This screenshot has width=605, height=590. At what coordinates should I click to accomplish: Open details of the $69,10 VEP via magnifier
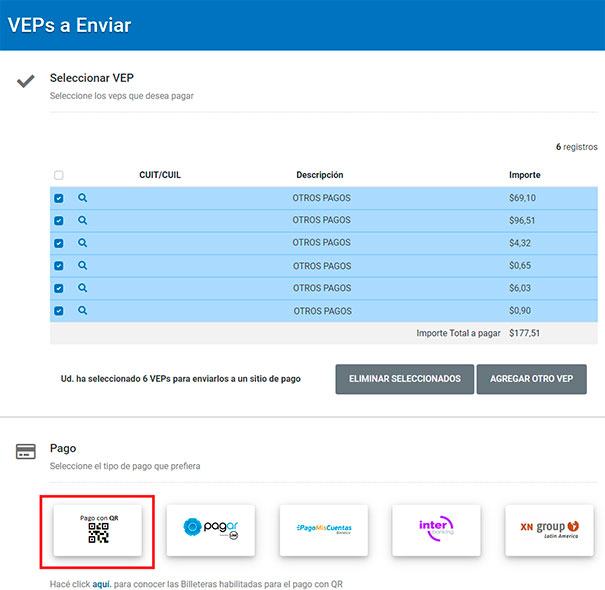click(x=83, y=198)
